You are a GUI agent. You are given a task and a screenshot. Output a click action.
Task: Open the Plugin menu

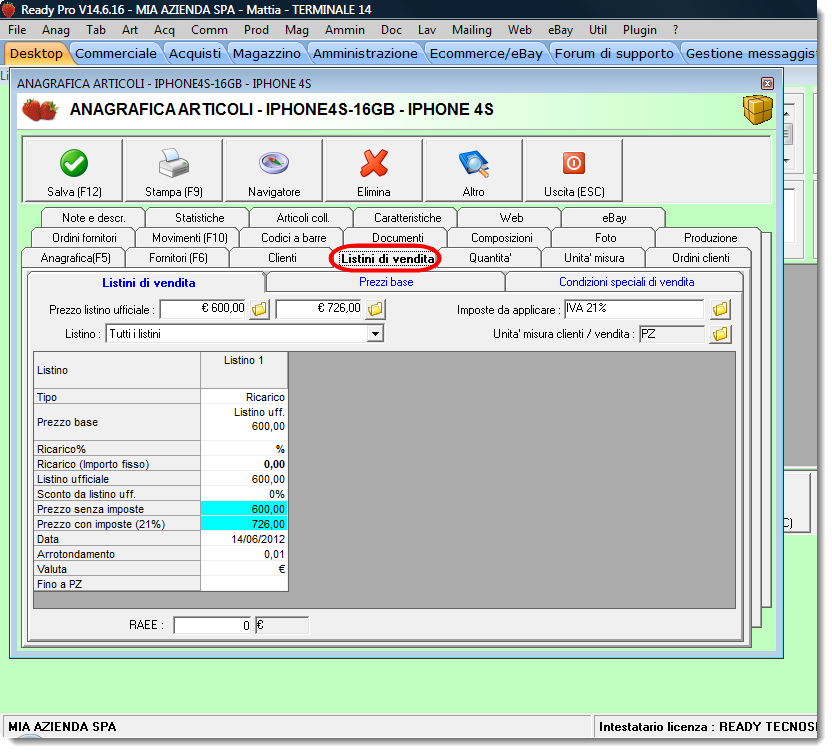639,30
